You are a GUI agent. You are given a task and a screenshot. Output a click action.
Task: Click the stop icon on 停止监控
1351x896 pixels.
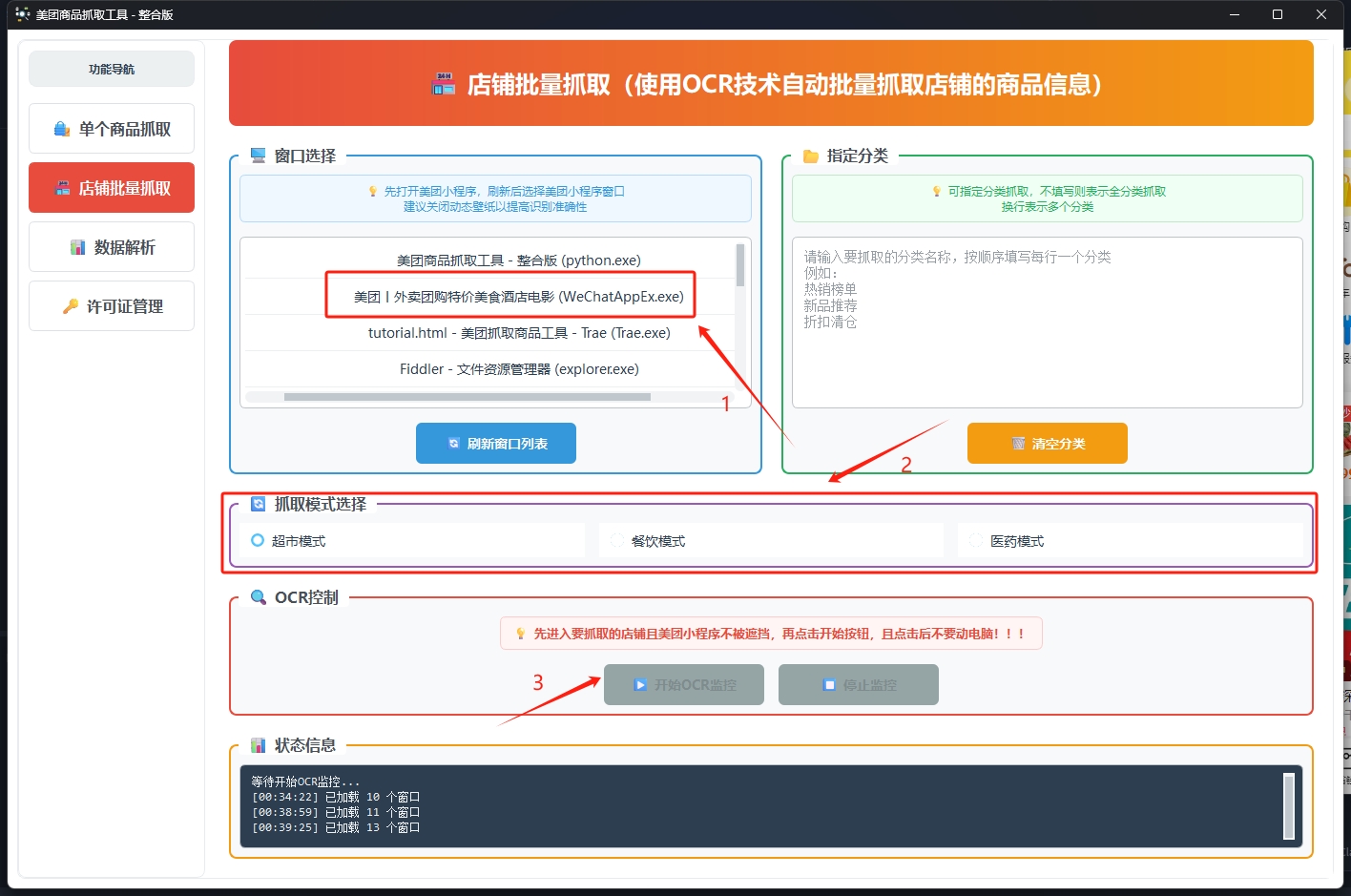[x=830, y=685]
